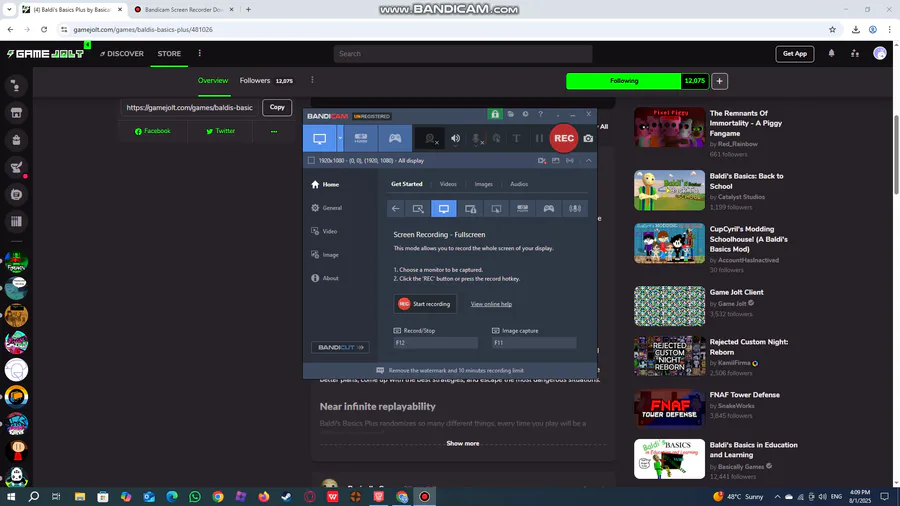
Task: Toggle the recording area checkbox beside 1920x1080
Action: point(311,161)
